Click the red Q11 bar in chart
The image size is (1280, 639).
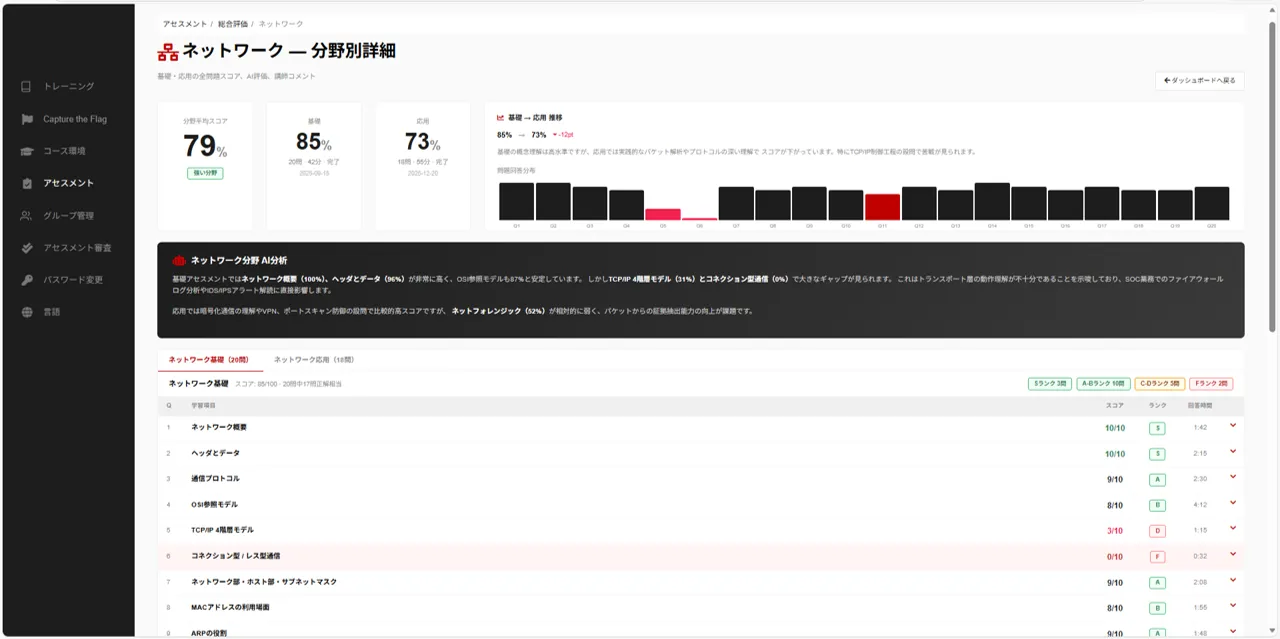pyautogui.click(x=882, y=207)
